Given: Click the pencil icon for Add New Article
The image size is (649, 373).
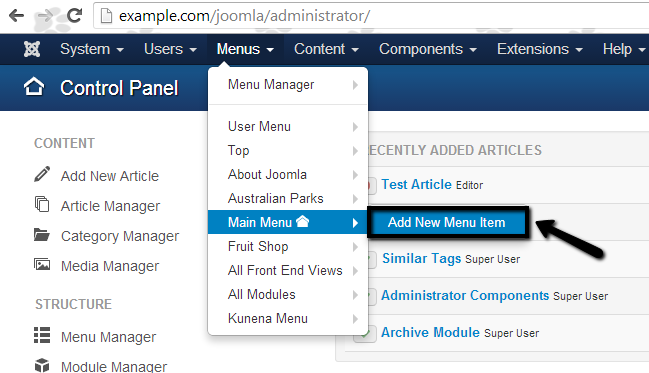Looking at the screenshot, I should [42, 174].
